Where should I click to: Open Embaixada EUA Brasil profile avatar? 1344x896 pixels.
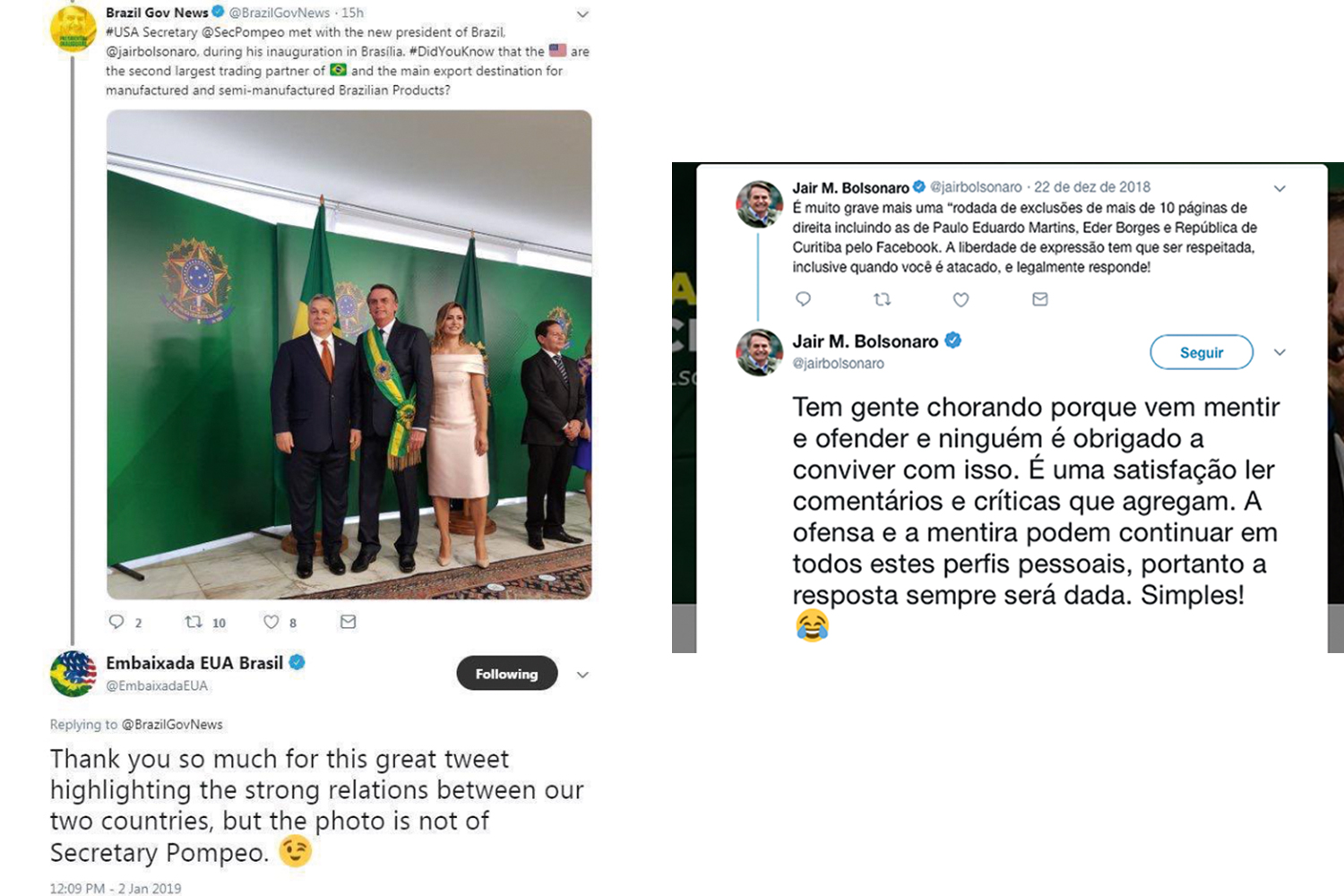[73, 674]
